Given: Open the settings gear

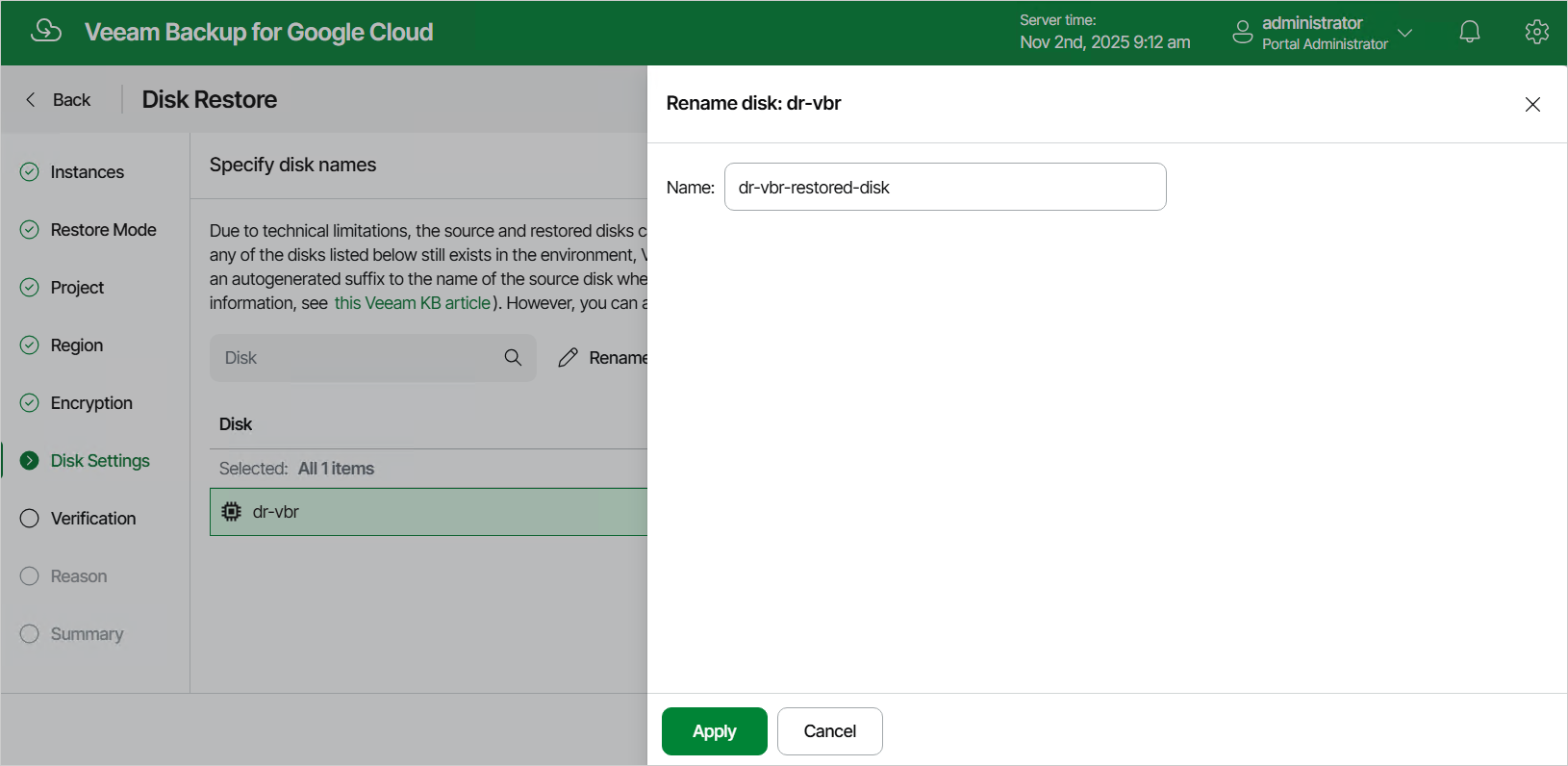Looking at the screenshot, I should point(1537,32).
